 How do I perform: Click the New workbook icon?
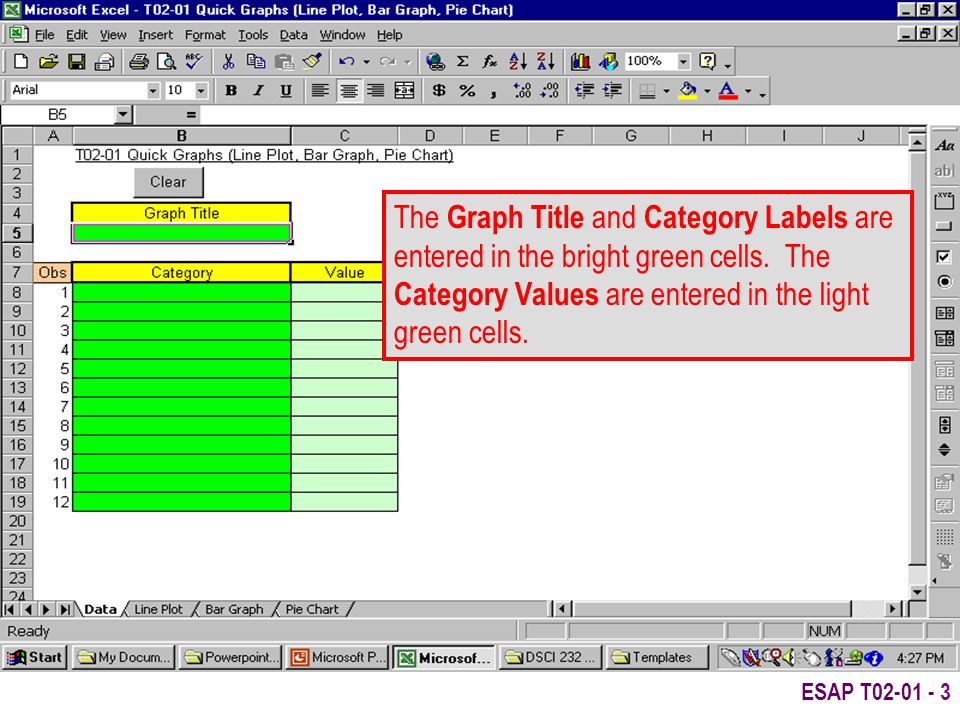(x=20, y=61)
